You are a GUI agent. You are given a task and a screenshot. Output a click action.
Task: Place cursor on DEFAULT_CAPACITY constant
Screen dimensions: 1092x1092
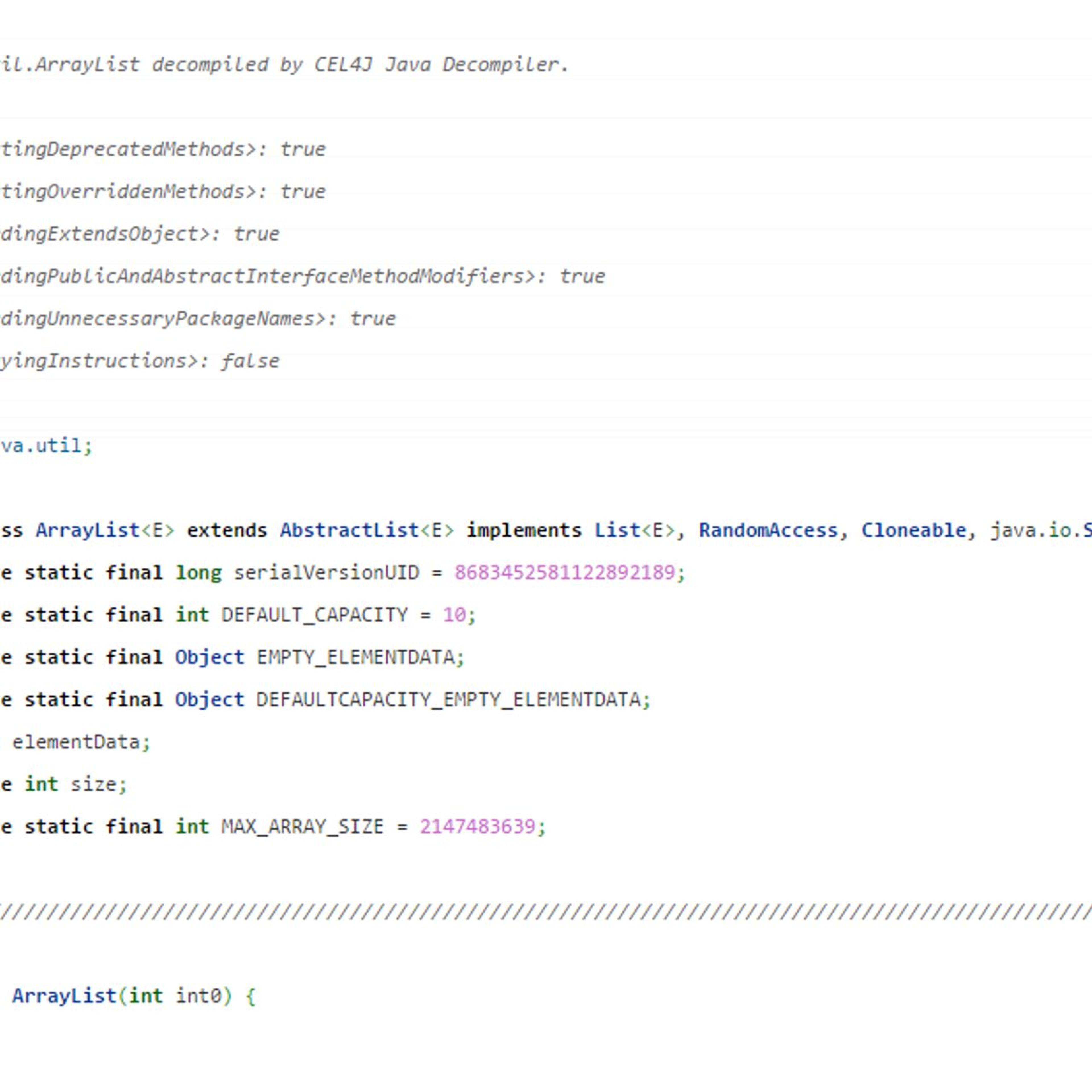coord(314,615)
